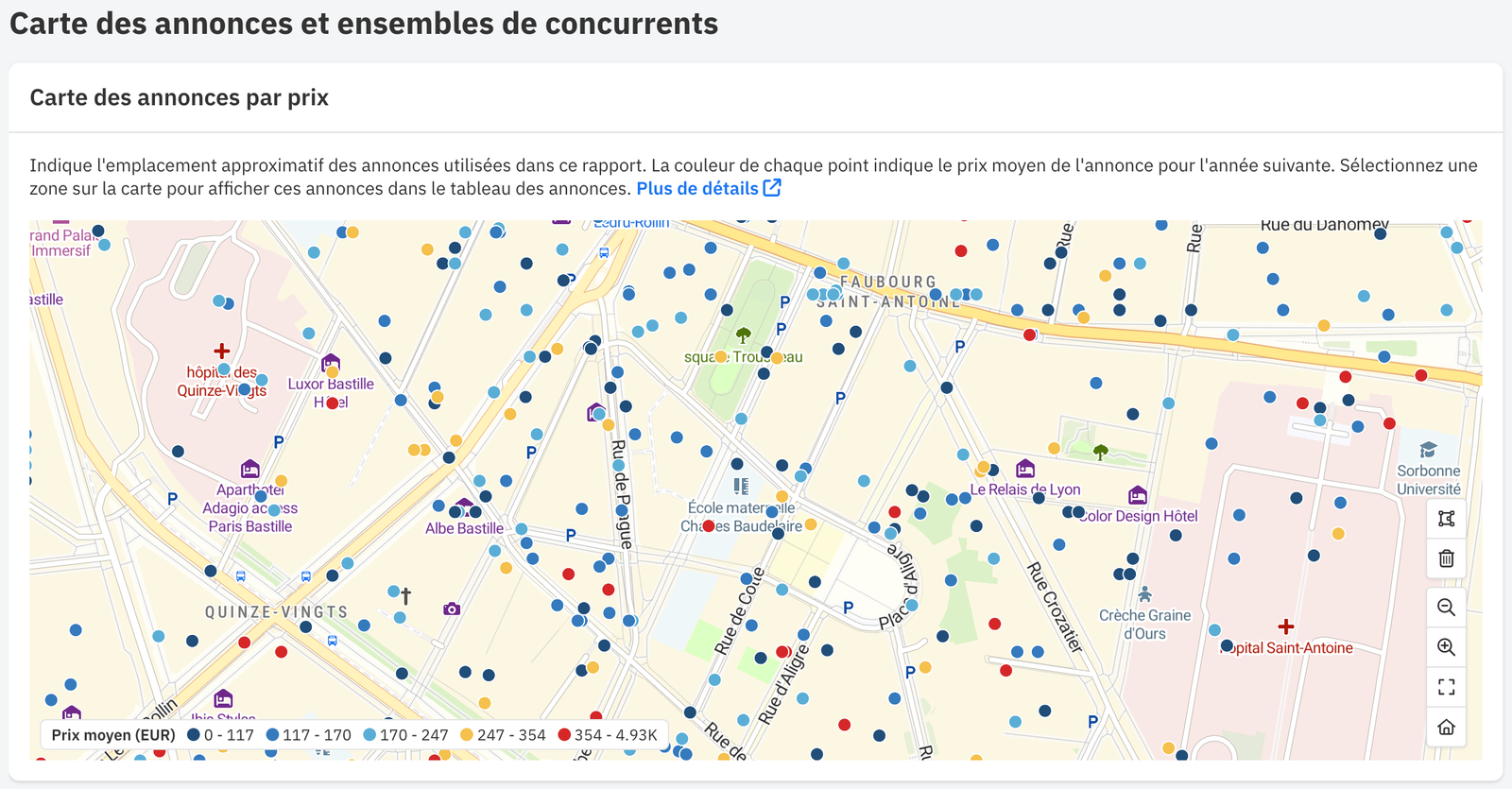Select the Luxor Bastille Hôtel bed icon
The width and height of the screenshot is (1512, 789).
pyautogui.click(x=330, y=363)
